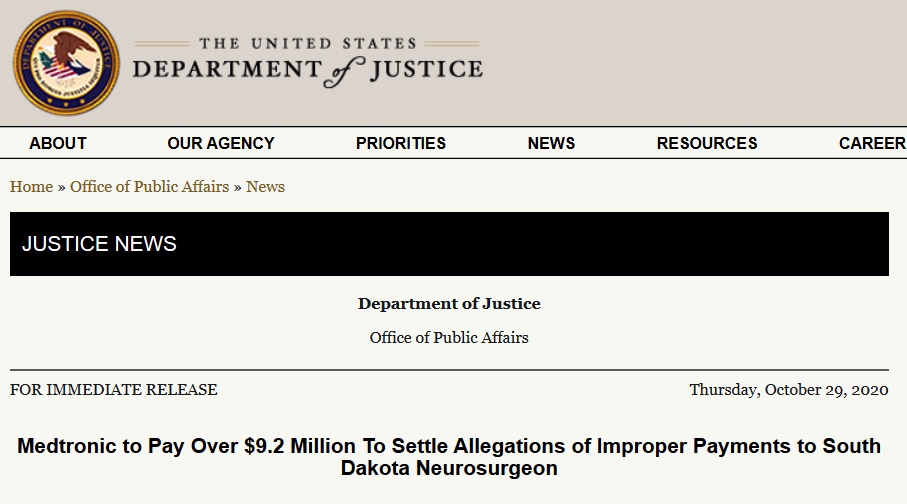Click centered Office of Public Affairs subheading
The image size is (907, 504).
pyautogui.click(x=449, y=337)
